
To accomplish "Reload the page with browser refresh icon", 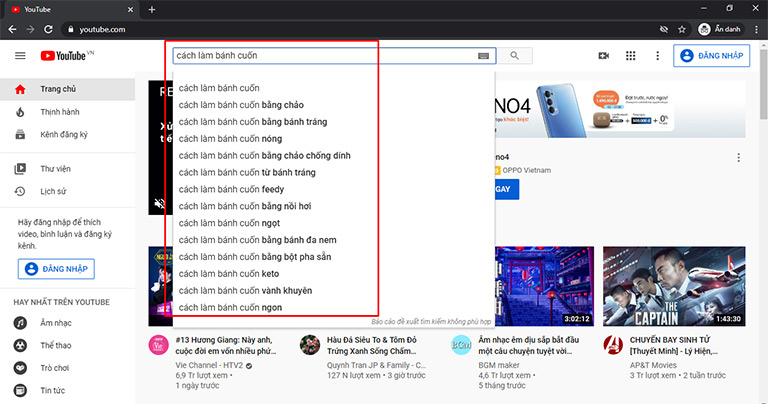I will click(48, 29).
